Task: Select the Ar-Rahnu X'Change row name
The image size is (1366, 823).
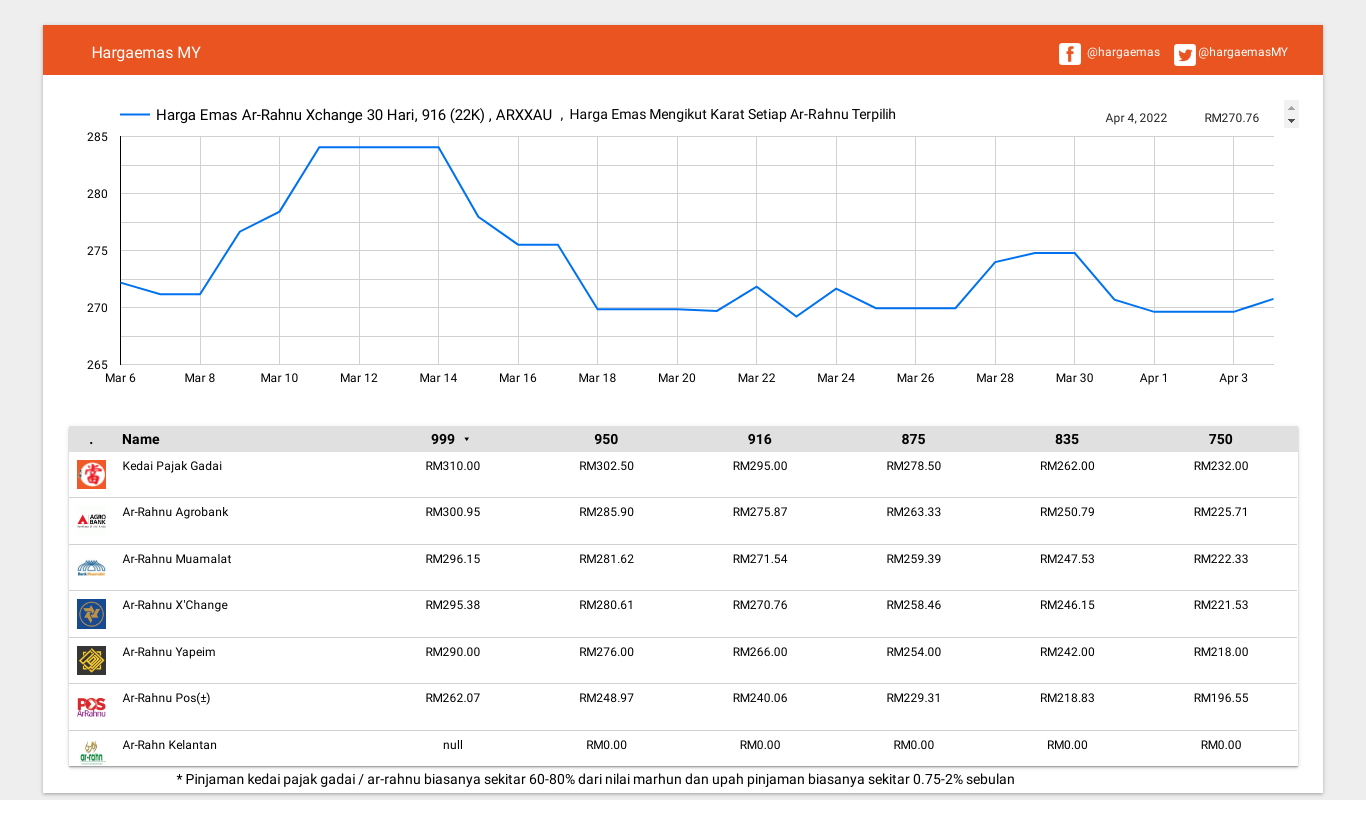Action: [175, 605]
